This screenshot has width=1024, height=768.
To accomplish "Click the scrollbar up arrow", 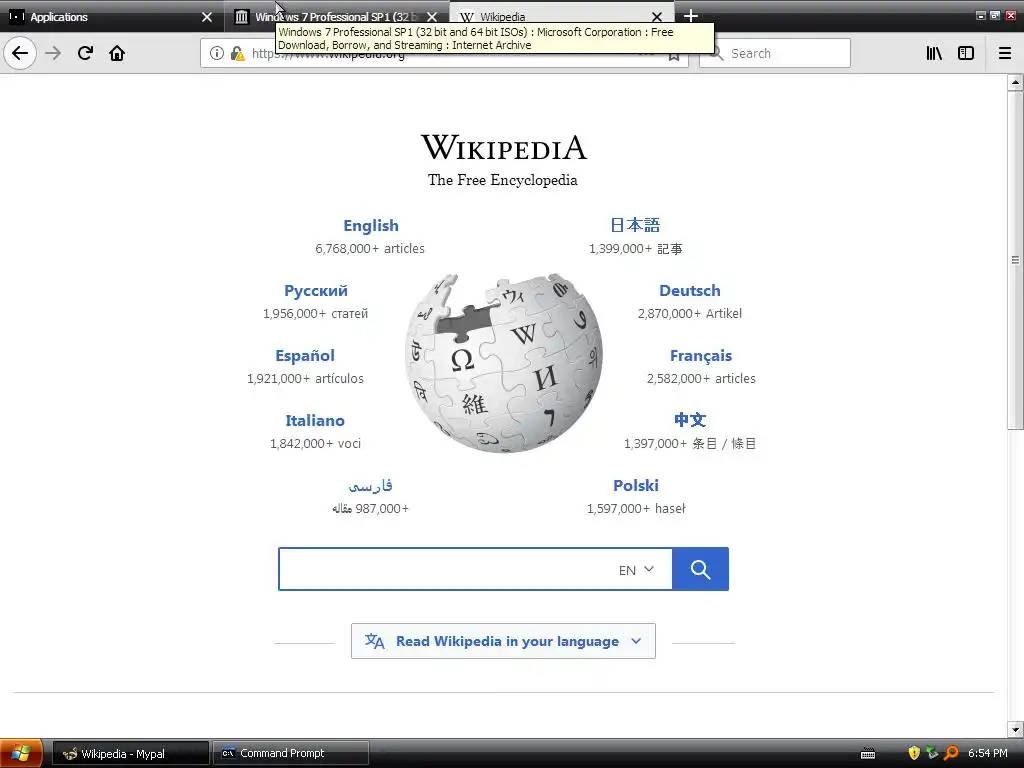I will 1015,82.
